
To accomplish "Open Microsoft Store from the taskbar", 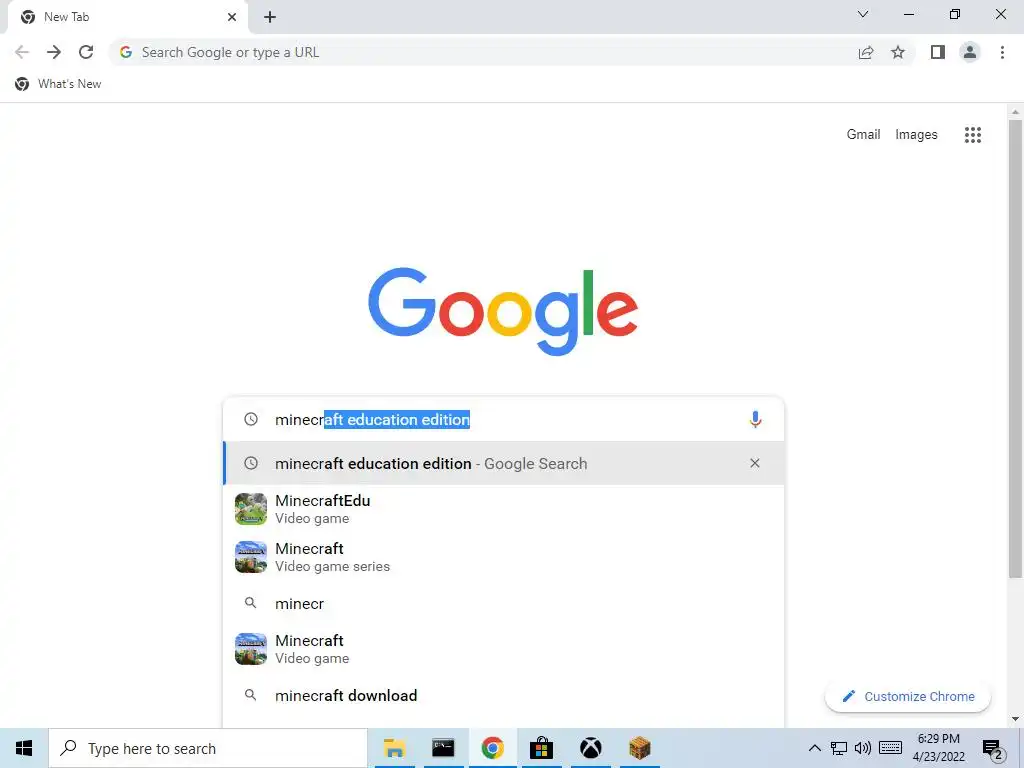I will point(541,748).
